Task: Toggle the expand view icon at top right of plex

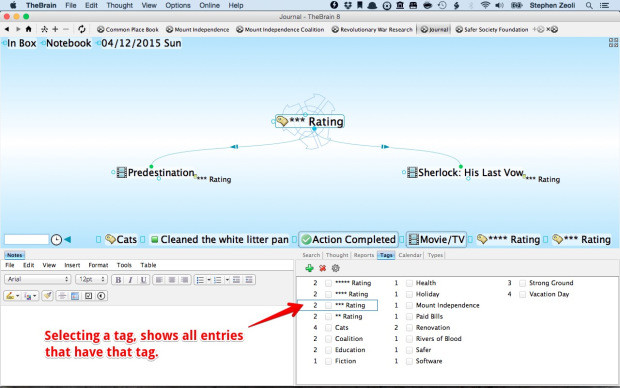Action: click(613, 43)
